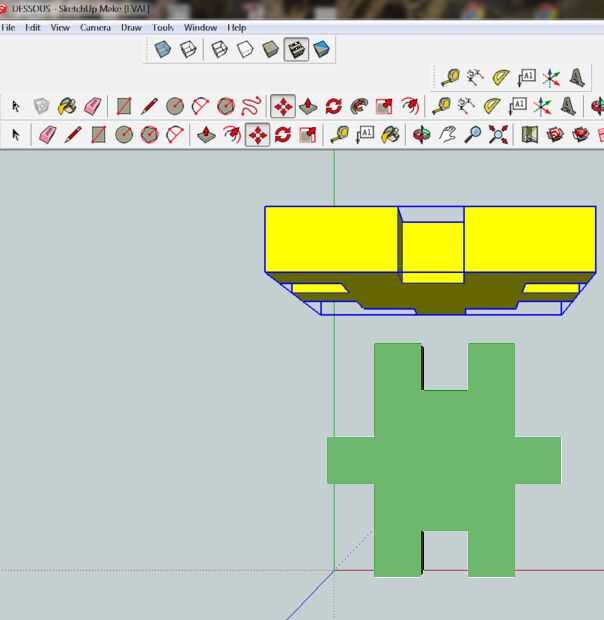Click the Zoom Extents tool
Image resolution: width=604 pixels, height=620 pixels.
point(498,135)
